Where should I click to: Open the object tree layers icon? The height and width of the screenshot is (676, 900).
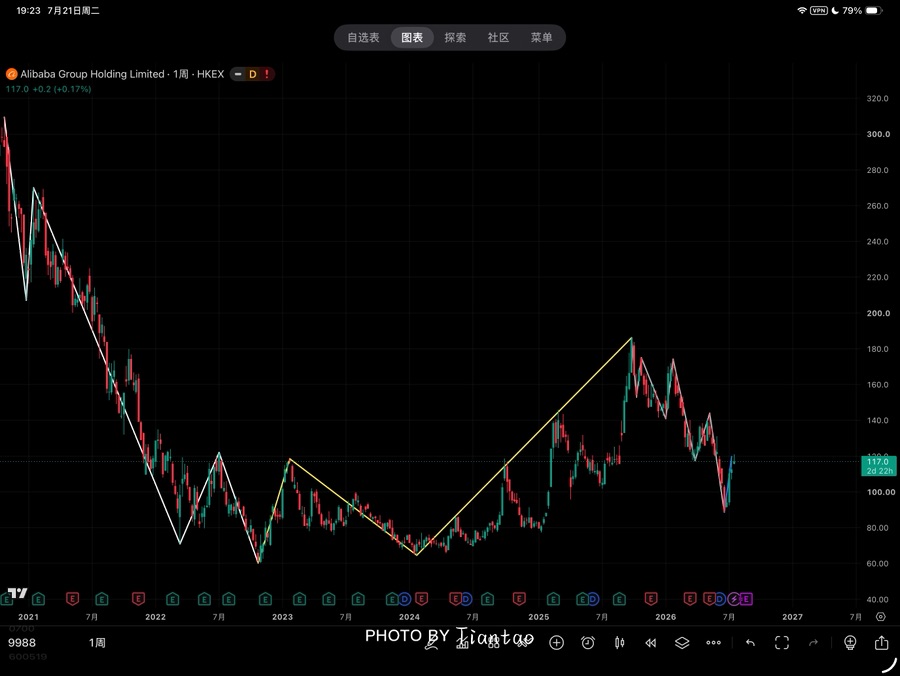tap(682, 643)
